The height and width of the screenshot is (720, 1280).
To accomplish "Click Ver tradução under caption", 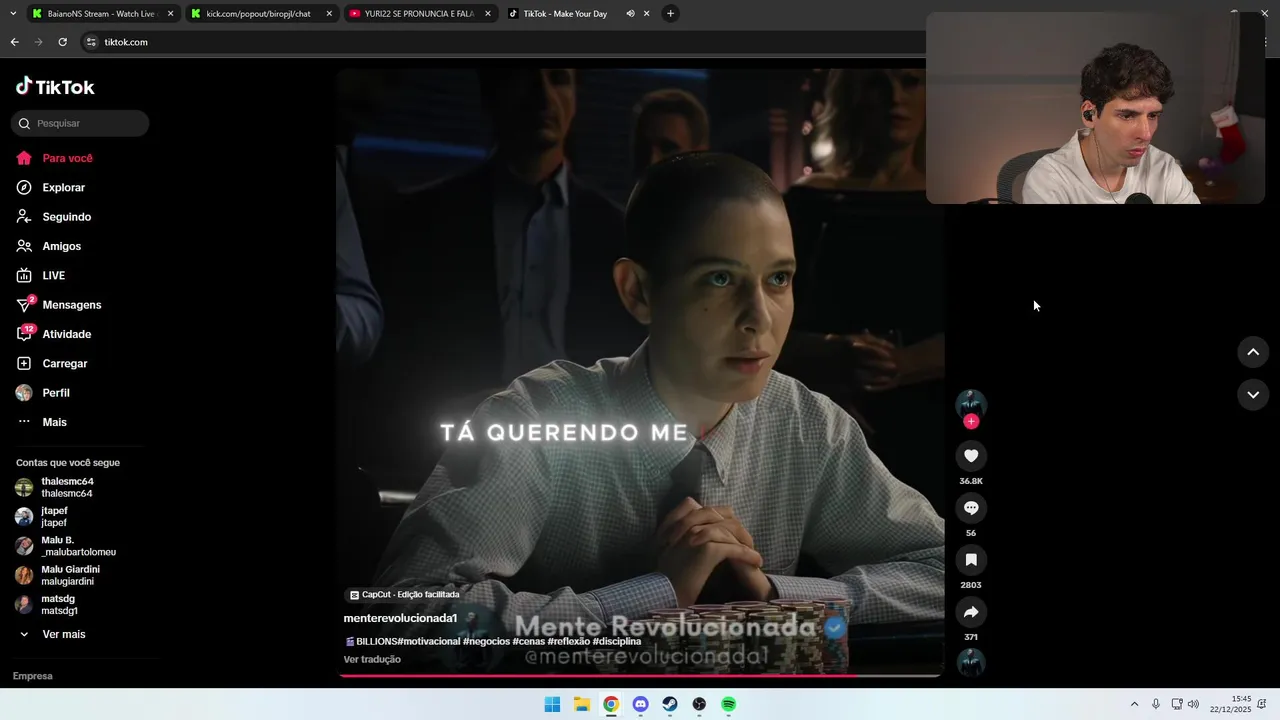I will pos(372,659).
